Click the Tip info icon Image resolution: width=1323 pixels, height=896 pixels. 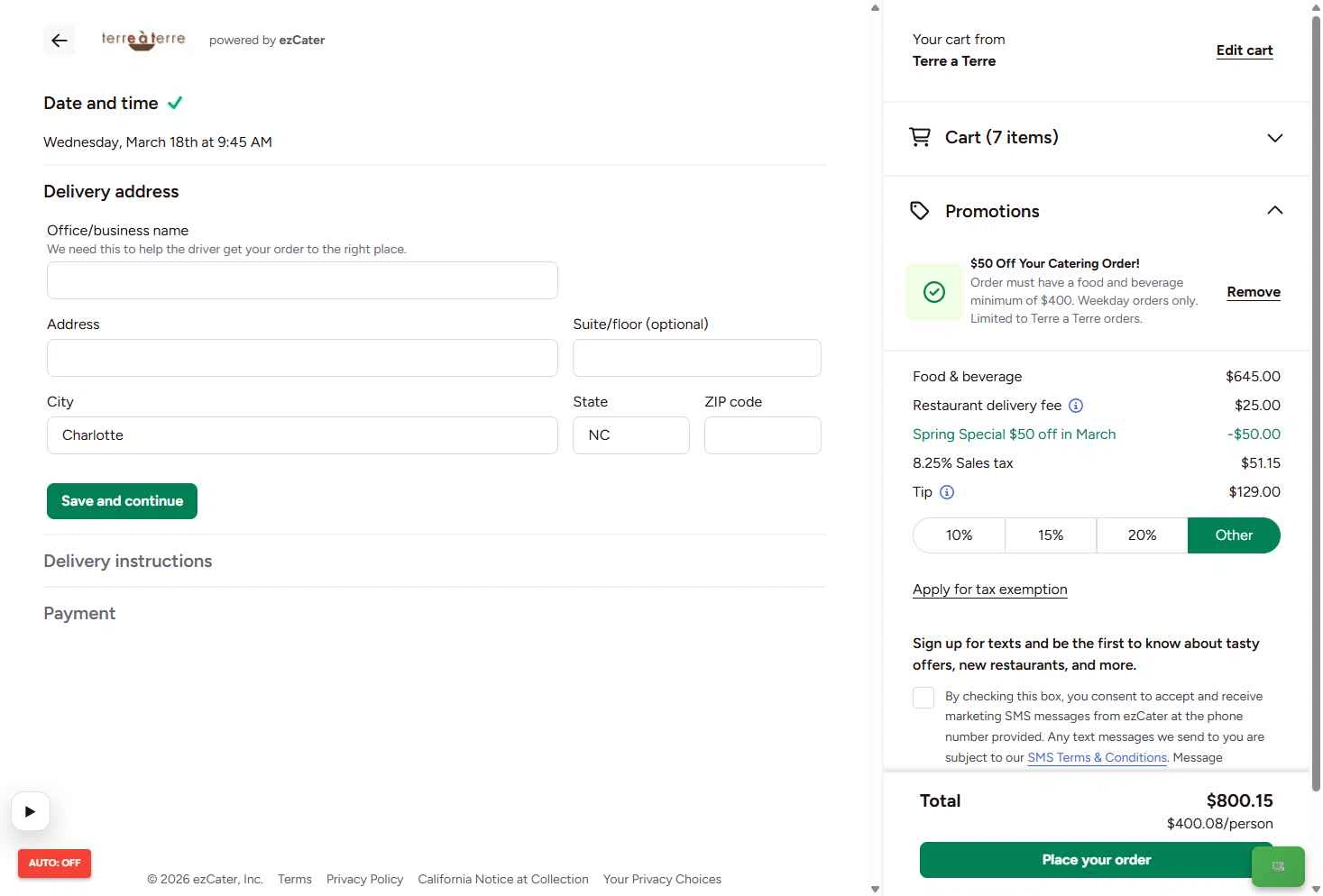[x=947, y=492]
